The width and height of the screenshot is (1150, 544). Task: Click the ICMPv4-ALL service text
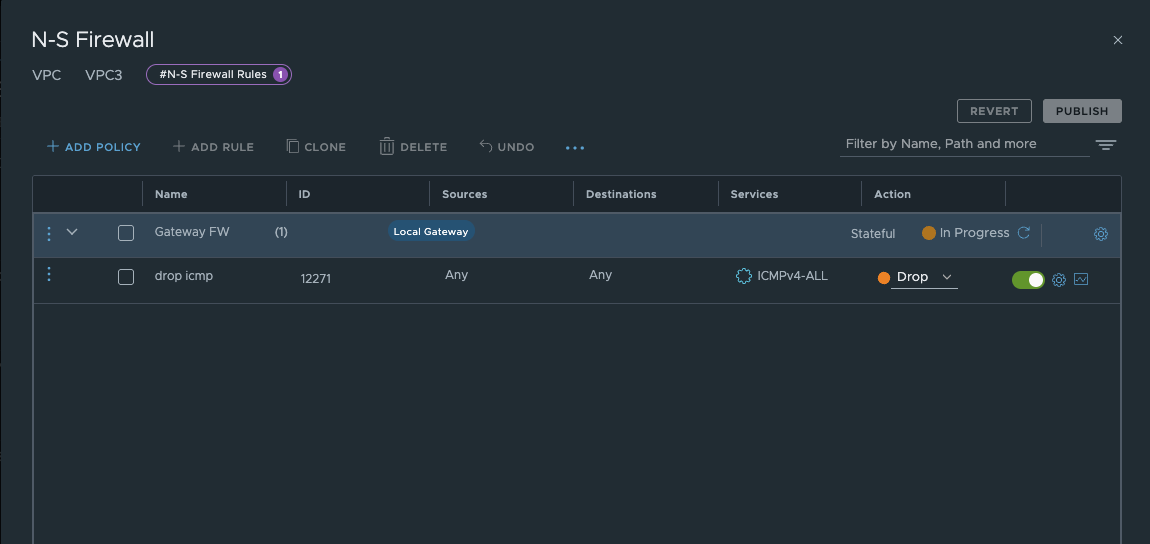[x=793, y=276]
